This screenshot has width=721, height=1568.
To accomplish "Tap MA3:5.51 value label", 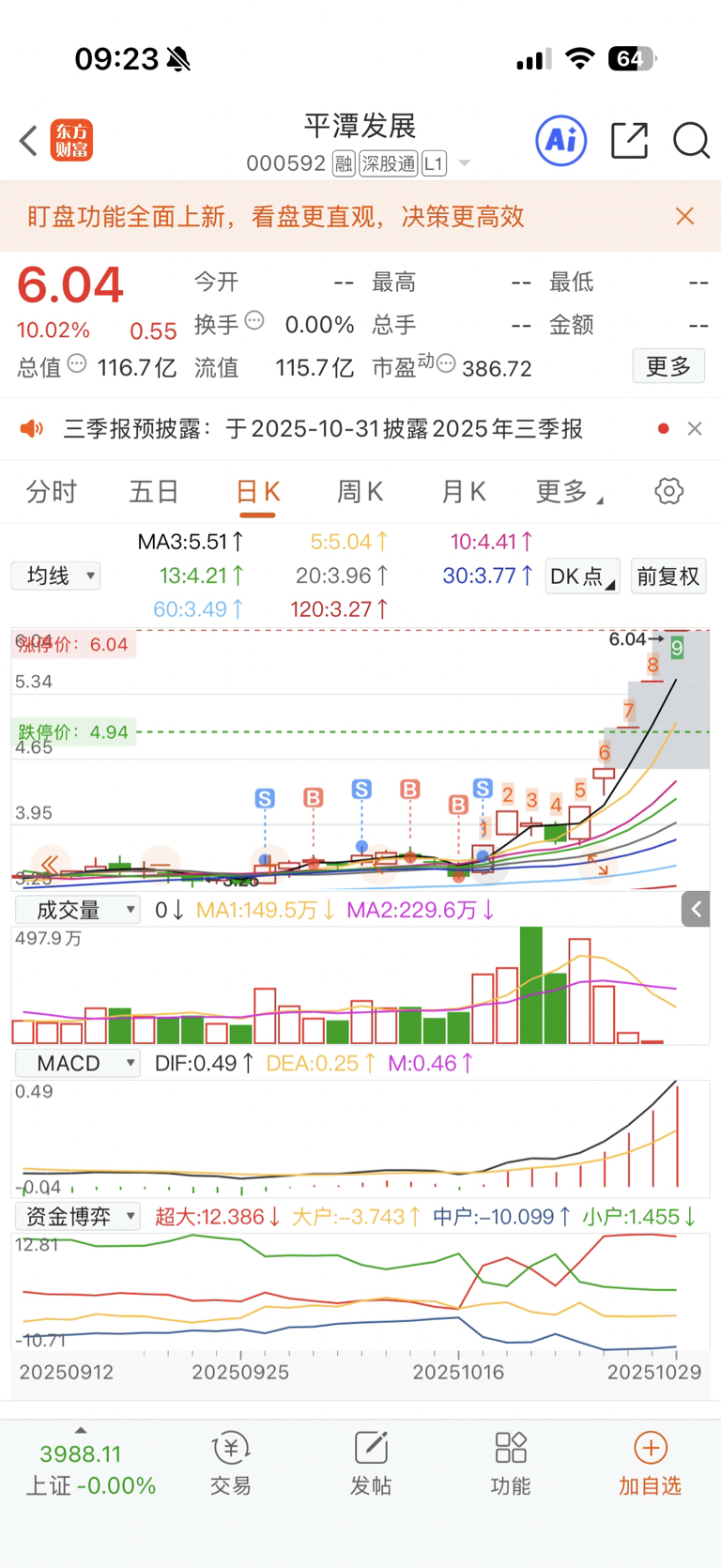I will pos(191,542).
